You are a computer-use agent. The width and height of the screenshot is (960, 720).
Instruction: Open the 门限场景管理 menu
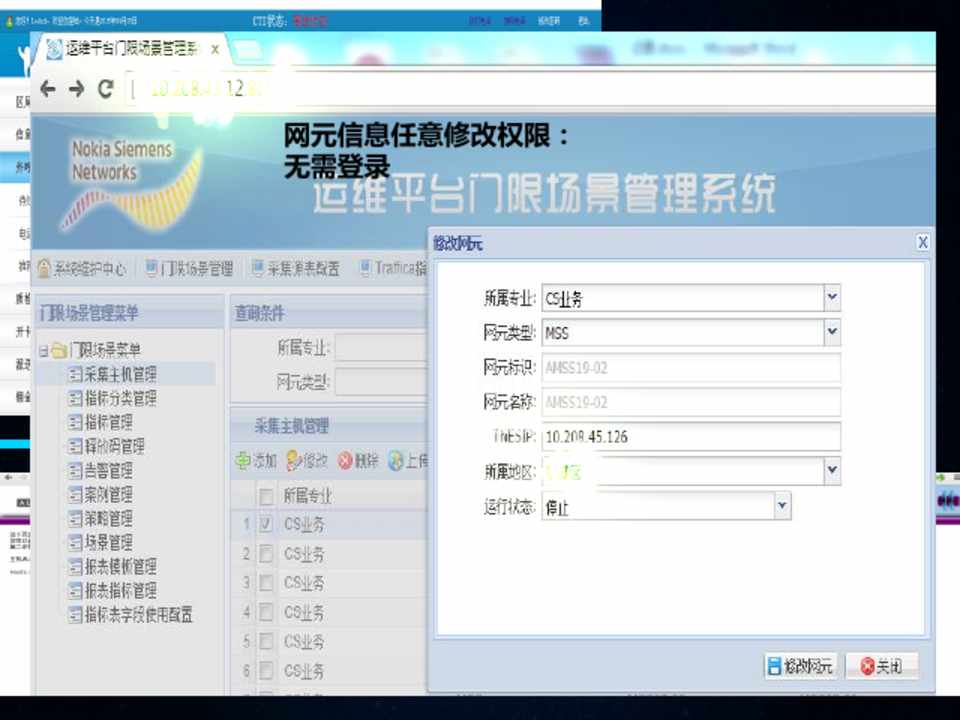click(x=188, y=269)
